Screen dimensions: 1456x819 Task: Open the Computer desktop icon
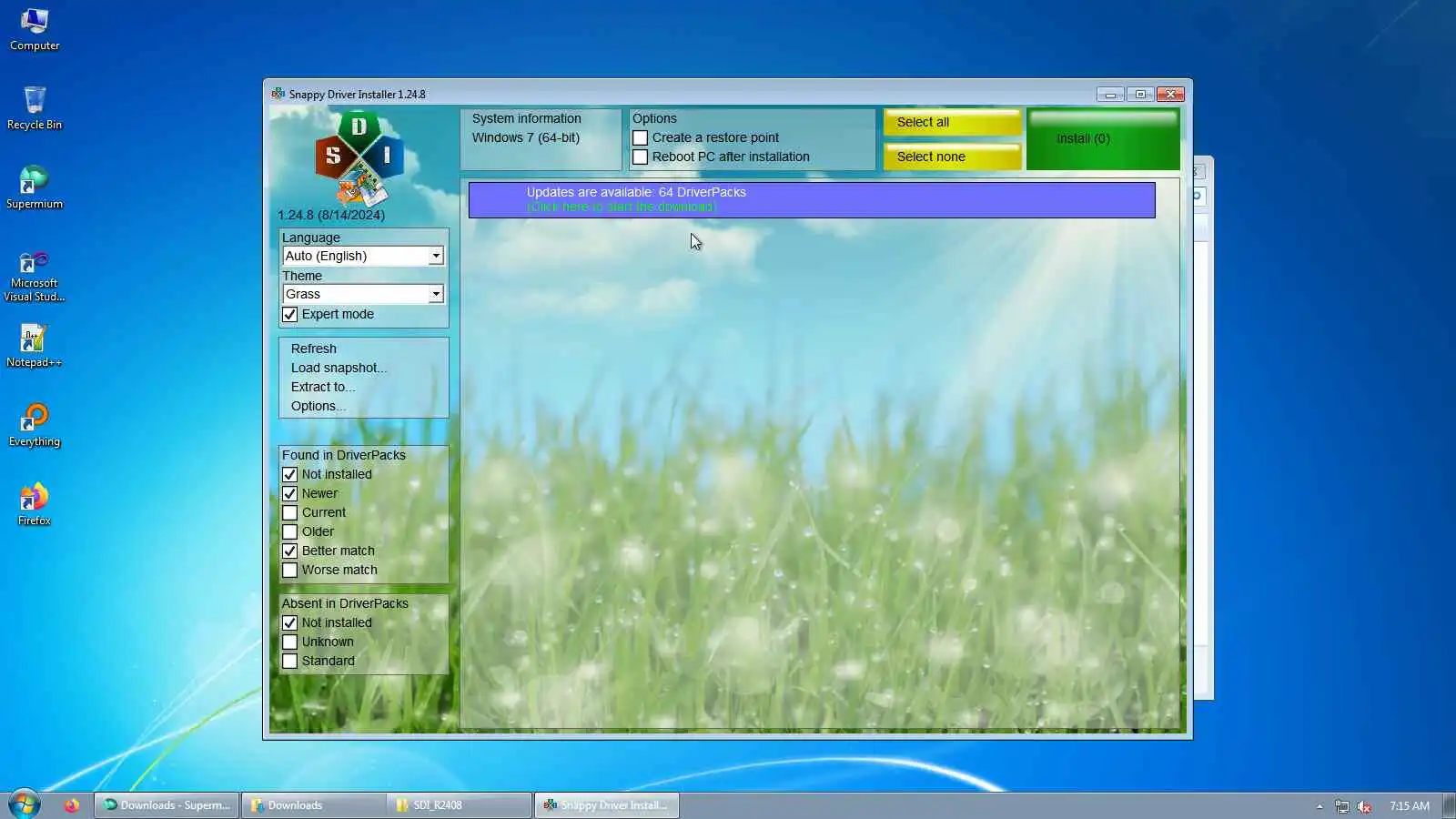[35, 30]
